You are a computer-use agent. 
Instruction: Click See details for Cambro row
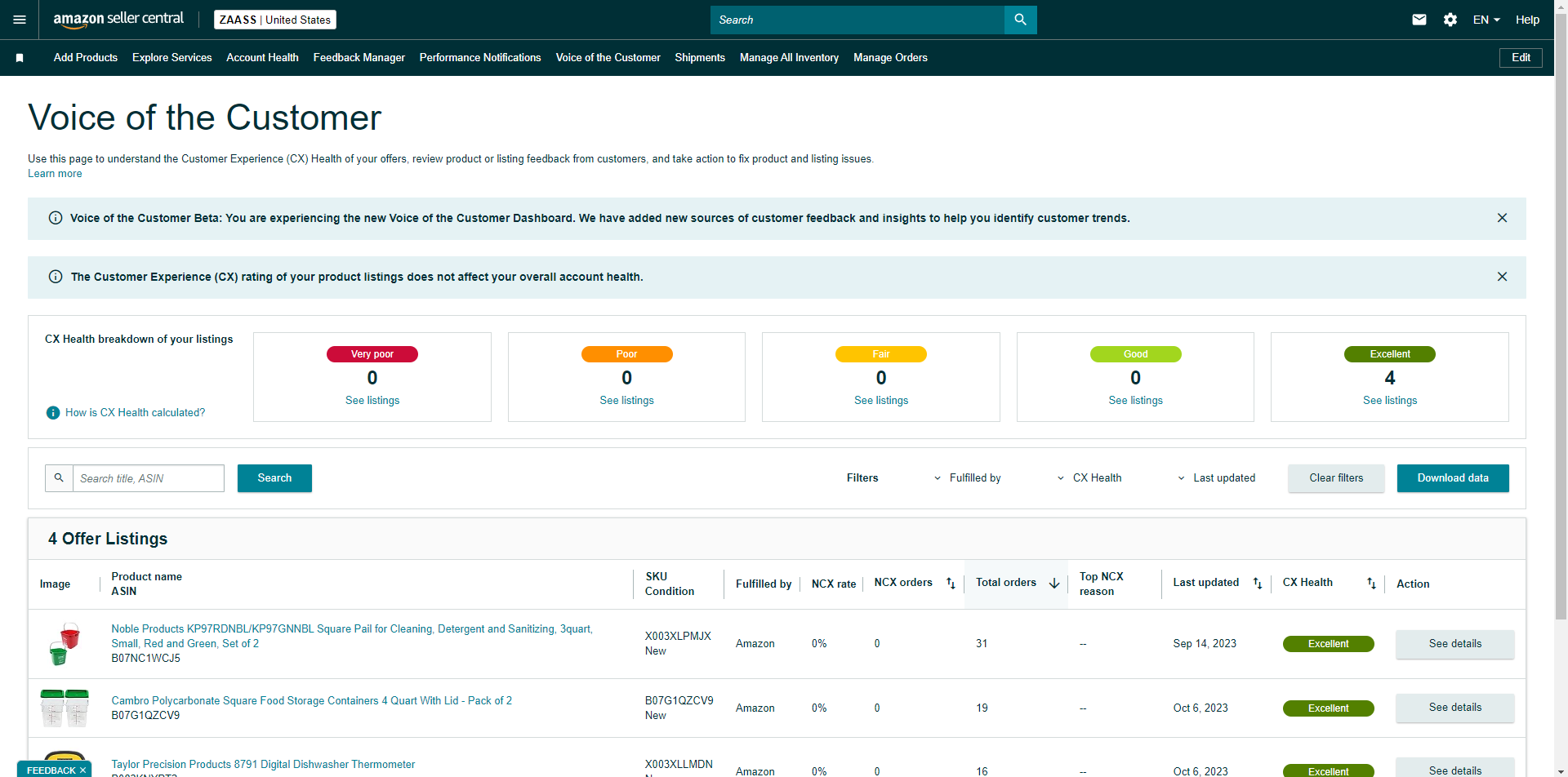(1455, 708)
